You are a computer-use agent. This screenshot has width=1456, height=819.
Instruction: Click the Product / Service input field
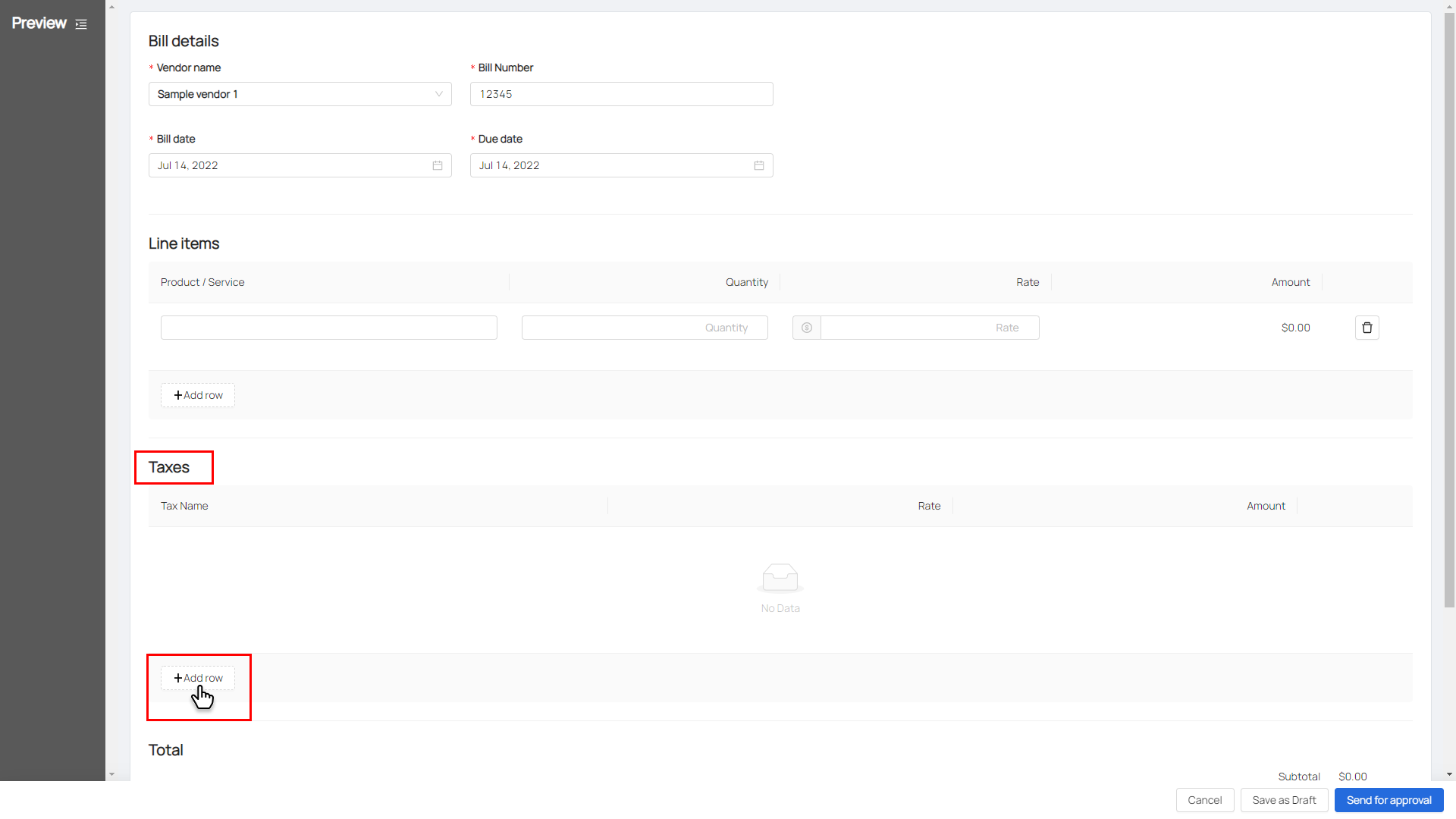tap(328, 328)
